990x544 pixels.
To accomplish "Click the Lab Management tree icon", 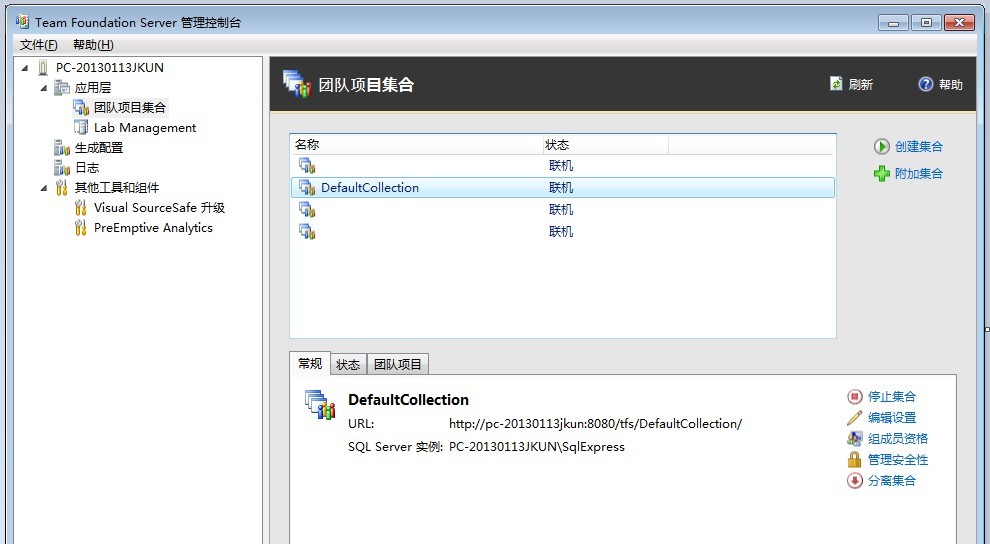I will pos(81,127).
